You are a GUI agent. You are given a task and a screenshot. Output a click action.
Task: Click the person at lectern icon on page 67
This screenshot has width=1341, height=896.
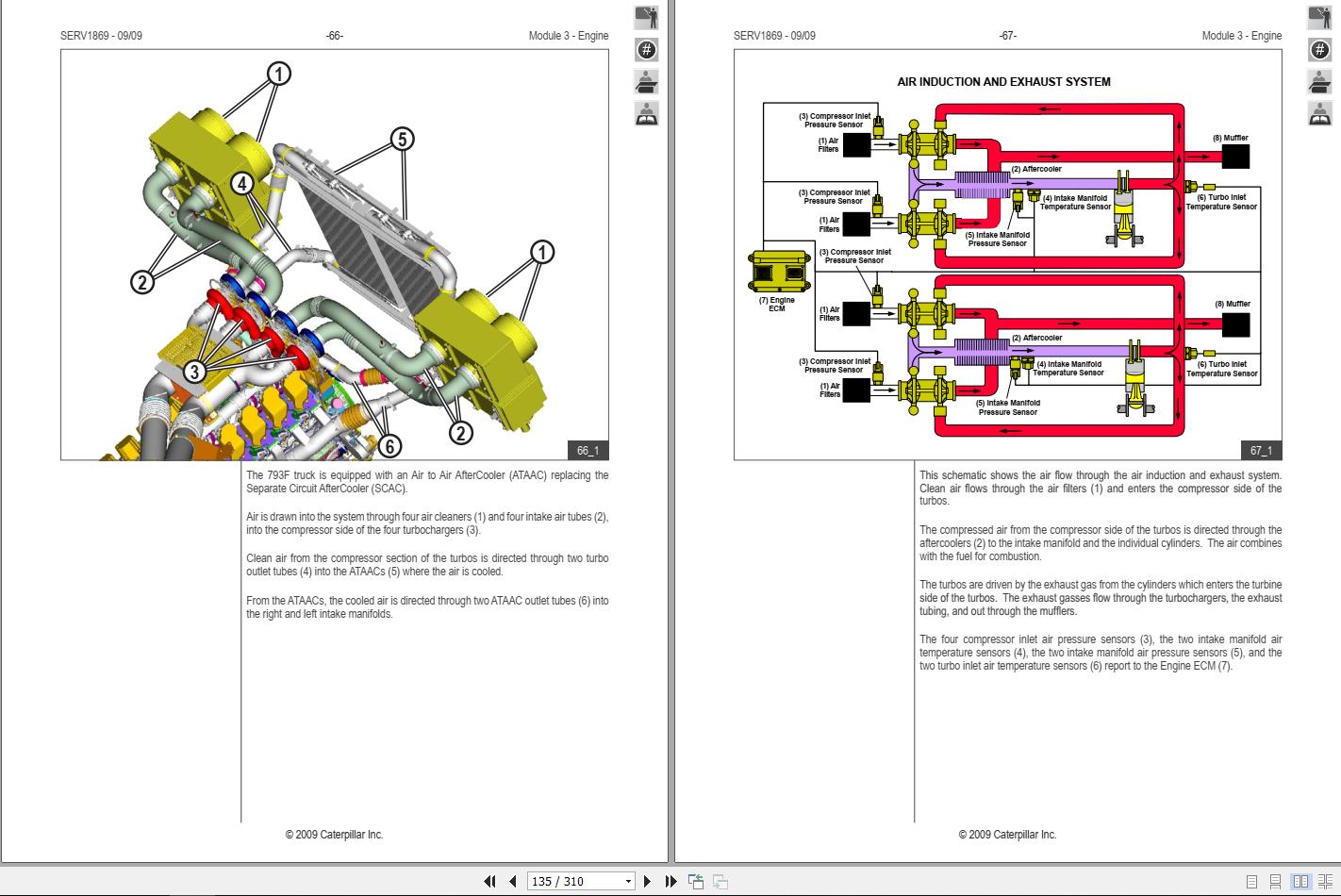coord(1320,81)
